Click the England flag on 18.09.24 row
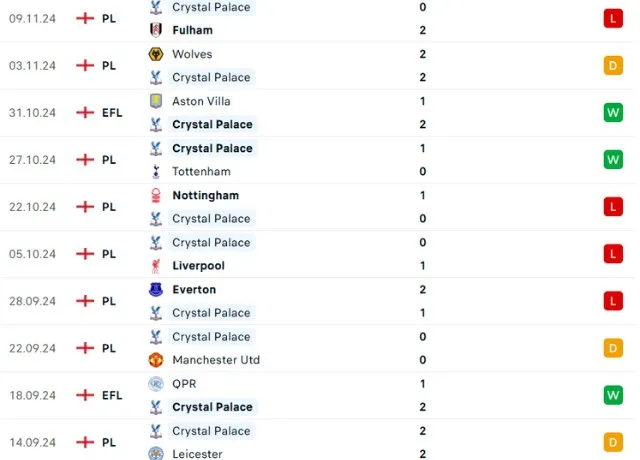The width and height of the screenshot is (640, 460). [x=84, y=395]
